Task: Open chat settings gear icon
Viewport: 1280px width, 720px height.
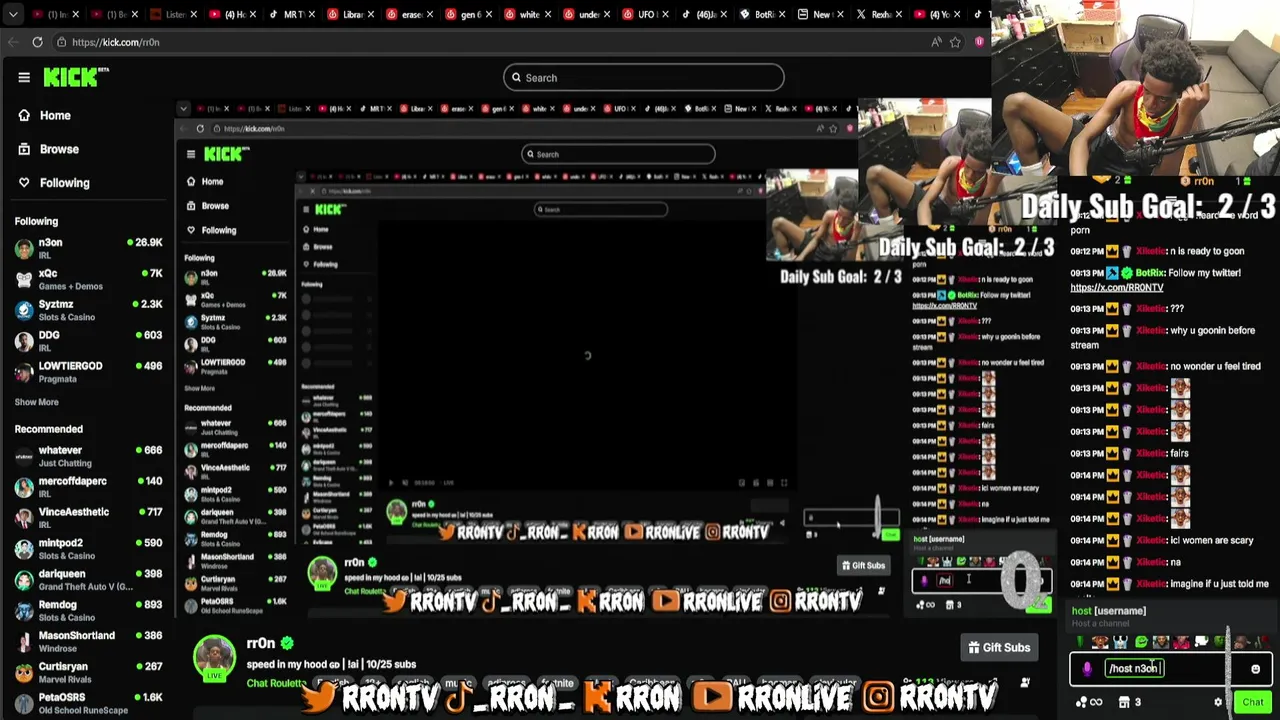Action: tap(1218, 702)
